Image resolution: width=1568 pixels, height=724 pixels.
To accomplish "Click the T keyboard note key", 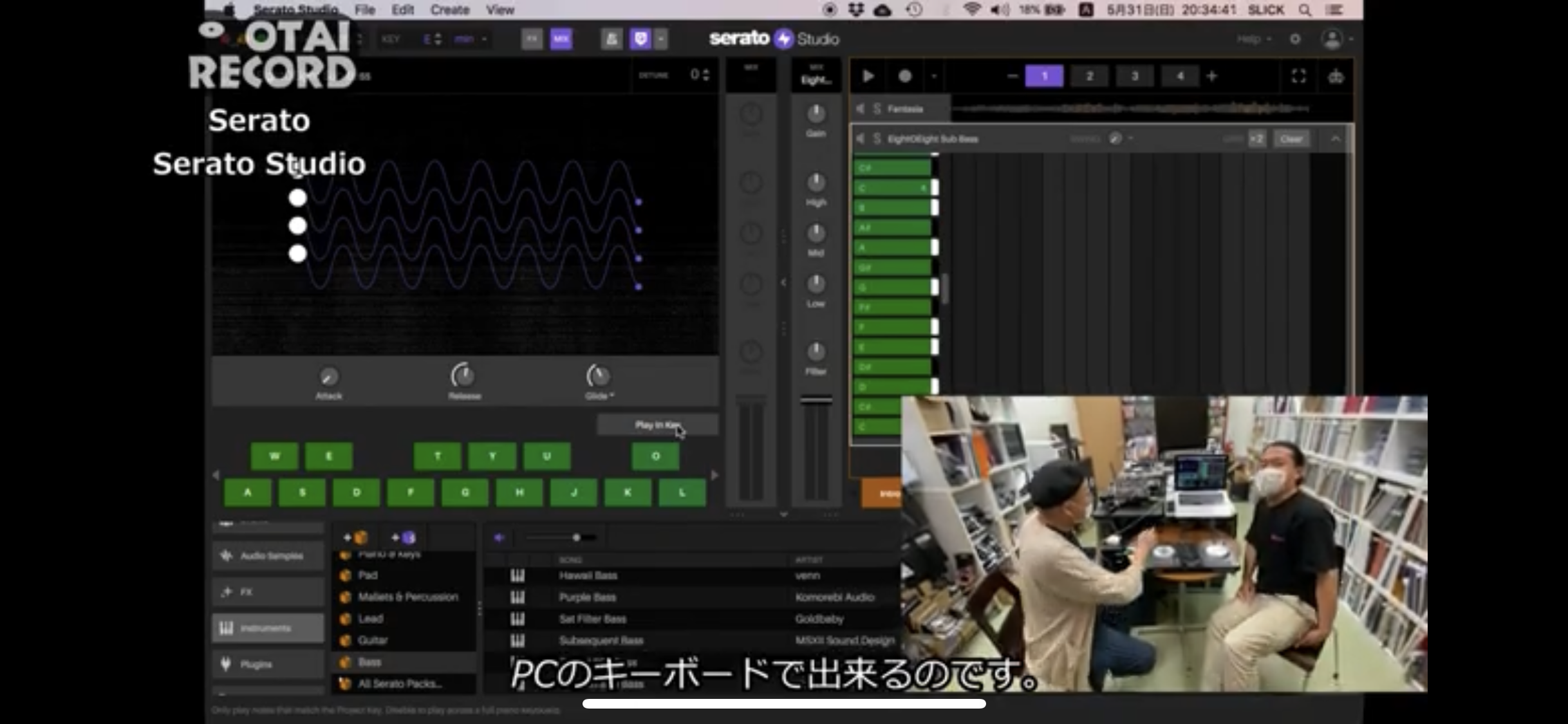I will [x=438, y=456].
